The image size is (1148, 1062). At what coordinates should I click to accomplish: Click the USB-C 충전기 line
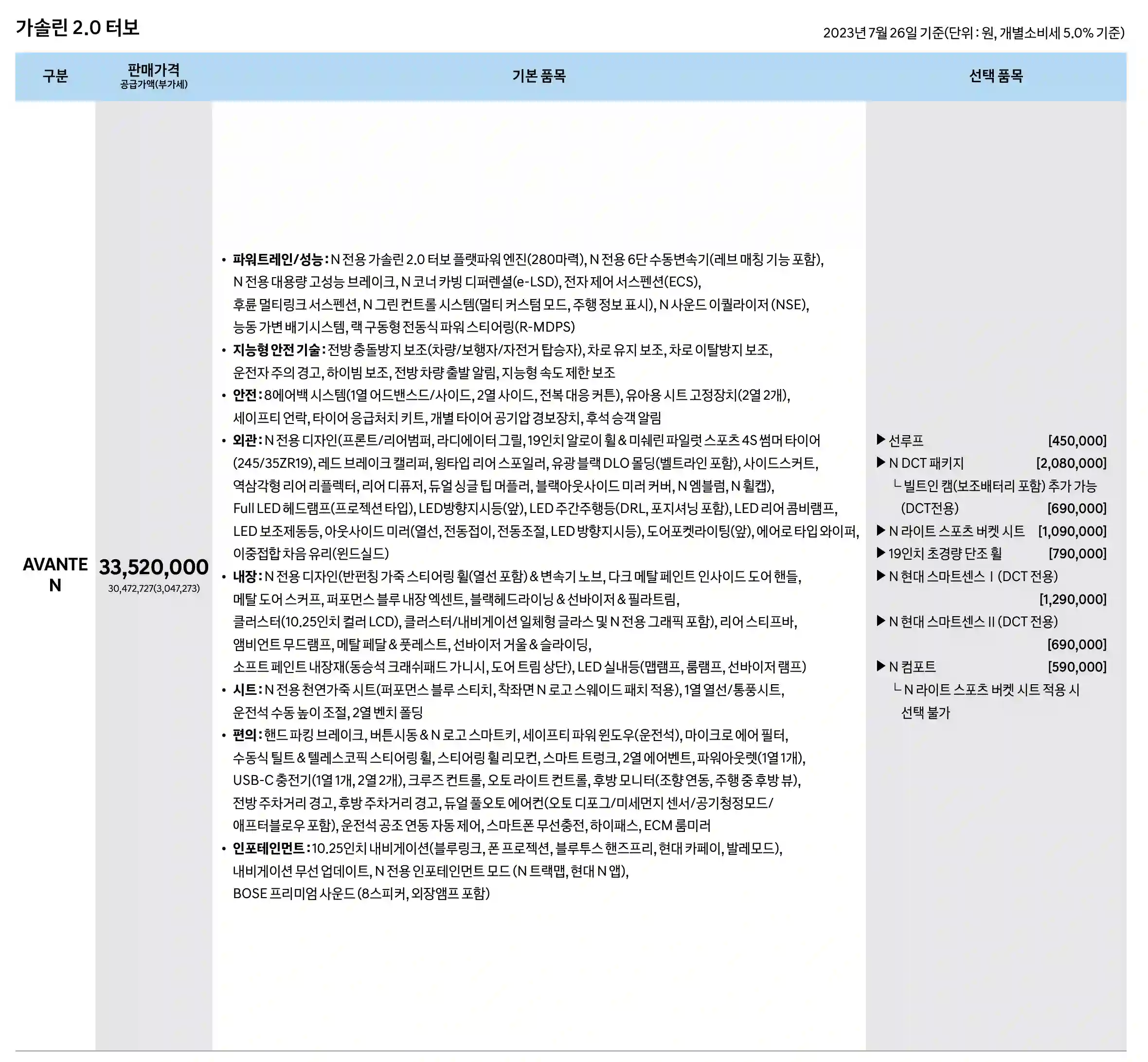[517, 780]
